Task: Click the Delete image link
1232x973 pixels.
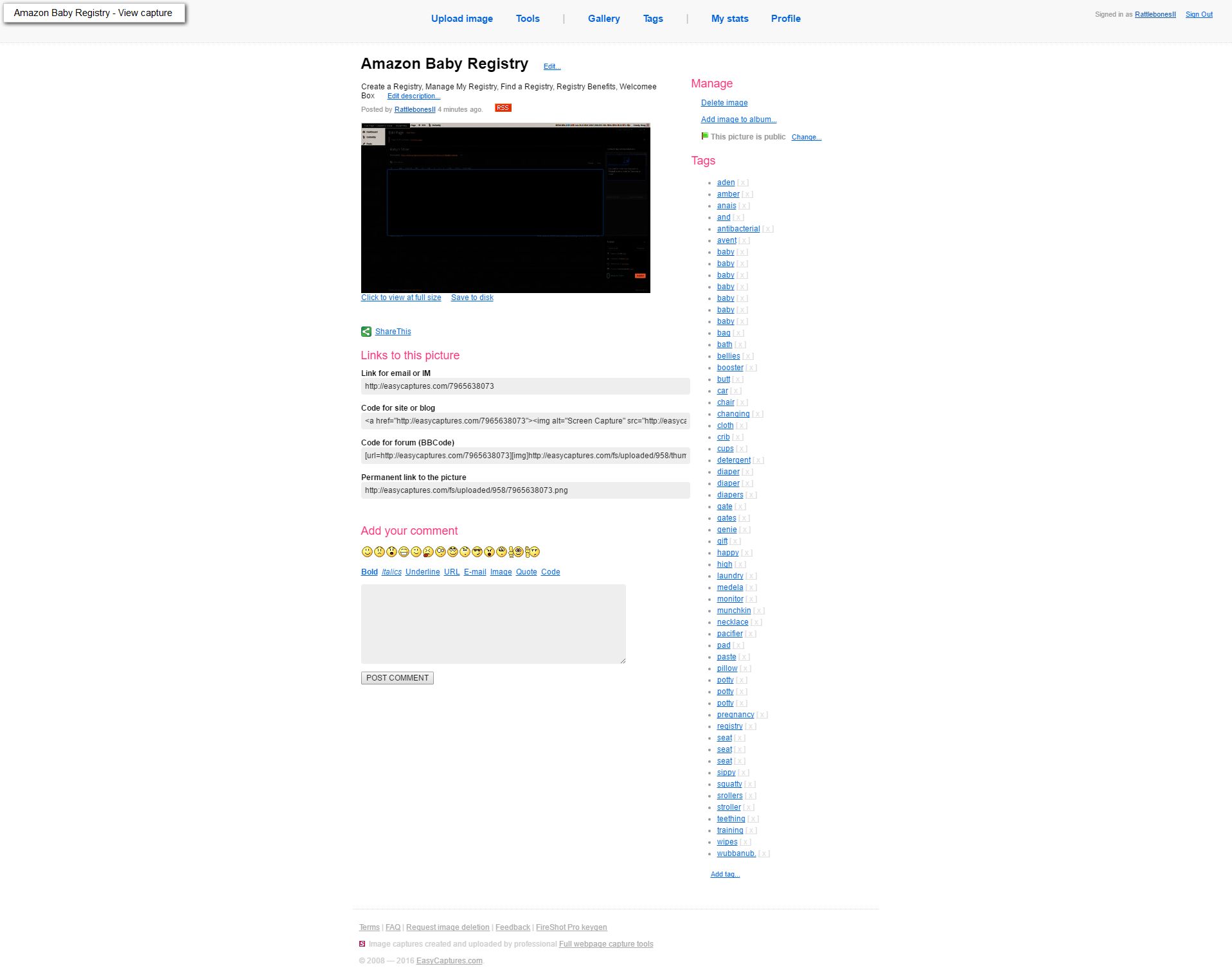Action: [724, 103]
